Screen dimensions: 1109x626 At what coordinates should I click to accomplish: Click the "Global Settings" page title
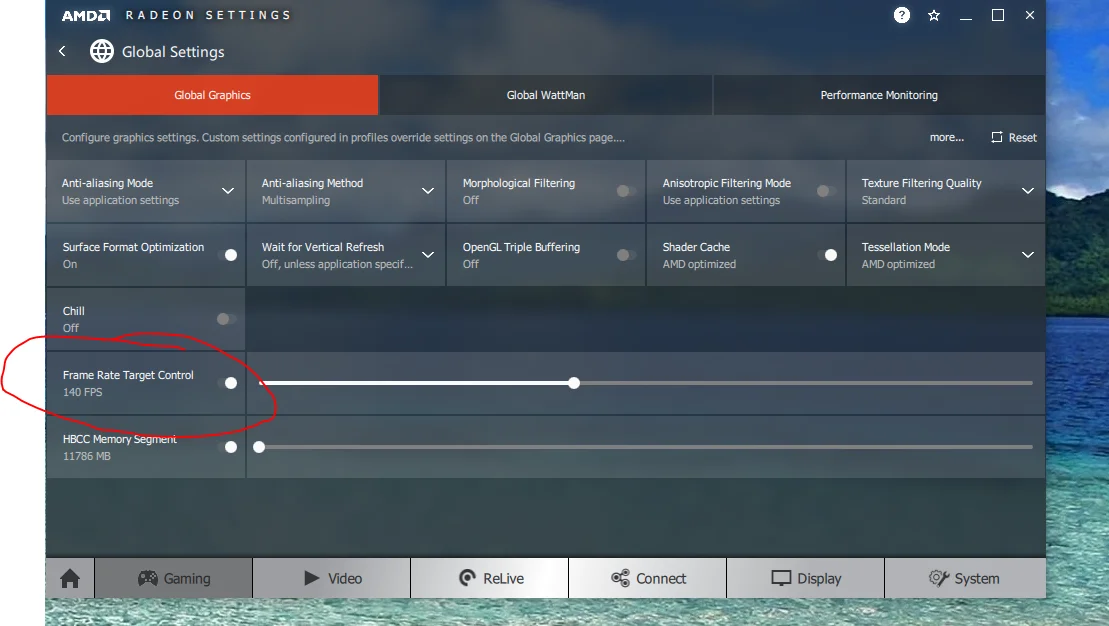pyautogui.click(x=173, y=52)
